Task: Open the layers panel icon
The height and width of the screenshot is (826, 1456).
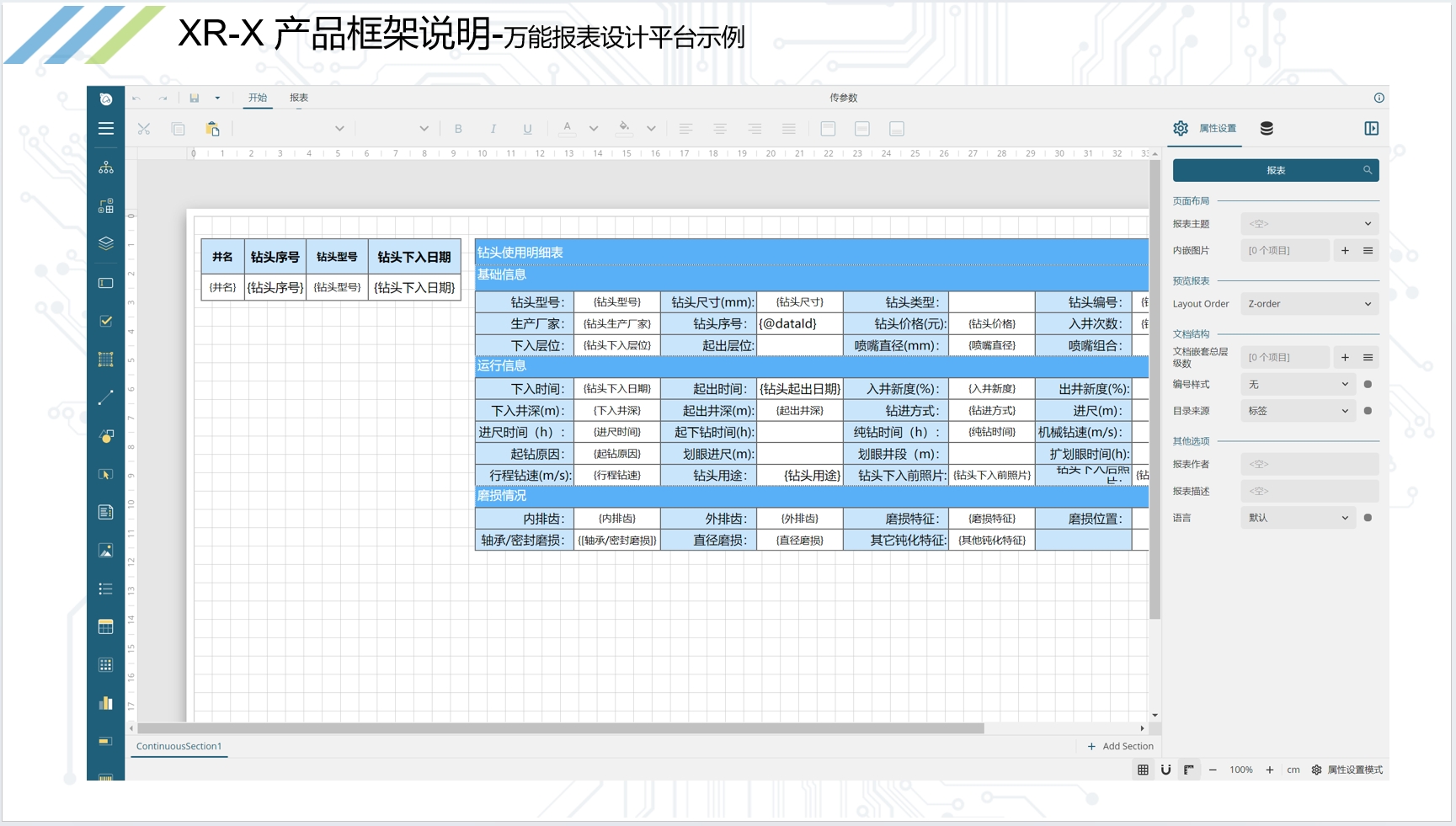Action: (x=105, y=243)
